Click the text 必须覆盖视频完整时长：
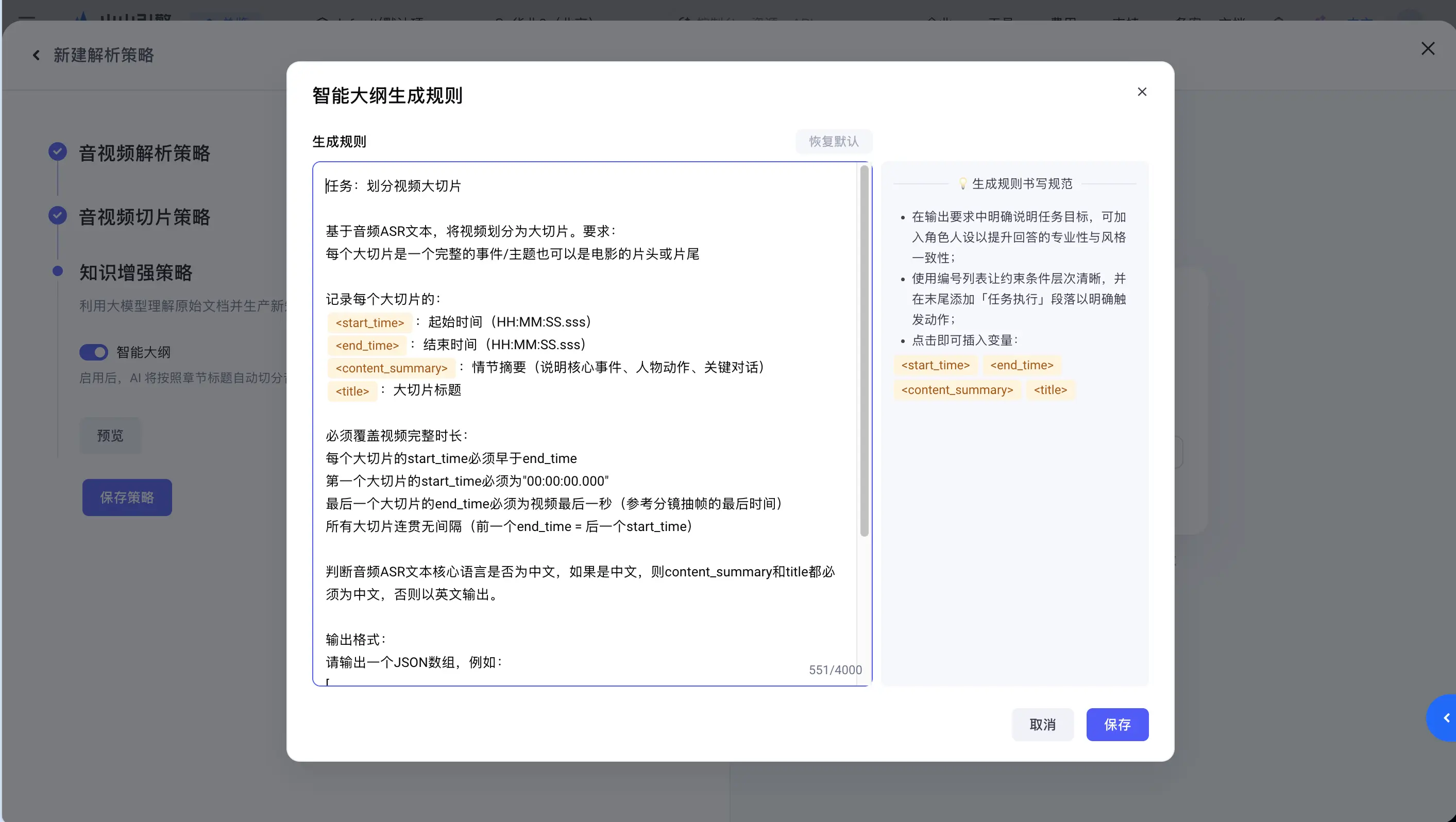Screen dimensions: 1456x822 (397, 436)
